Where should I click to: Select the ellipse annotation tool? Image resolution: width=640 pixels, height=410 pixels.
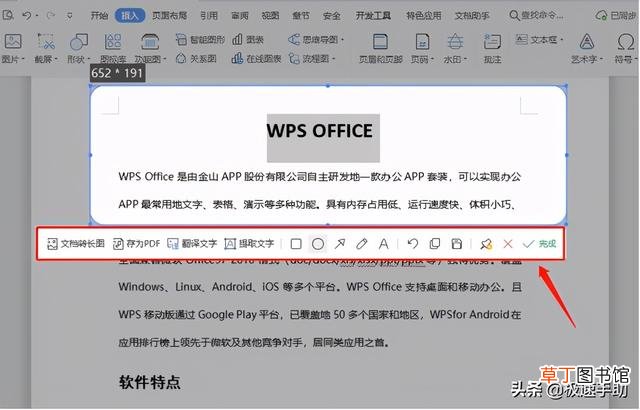click(x=318, y=244)
